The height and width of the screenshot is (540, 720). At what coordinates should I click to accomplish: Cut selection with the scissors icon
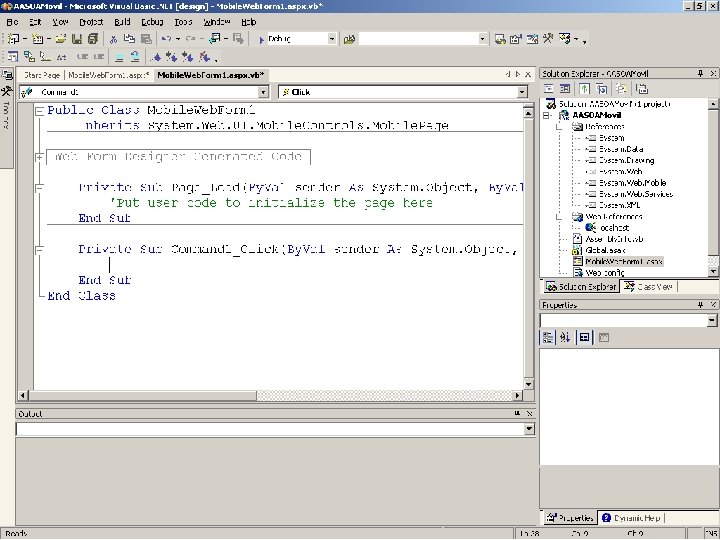113,39
